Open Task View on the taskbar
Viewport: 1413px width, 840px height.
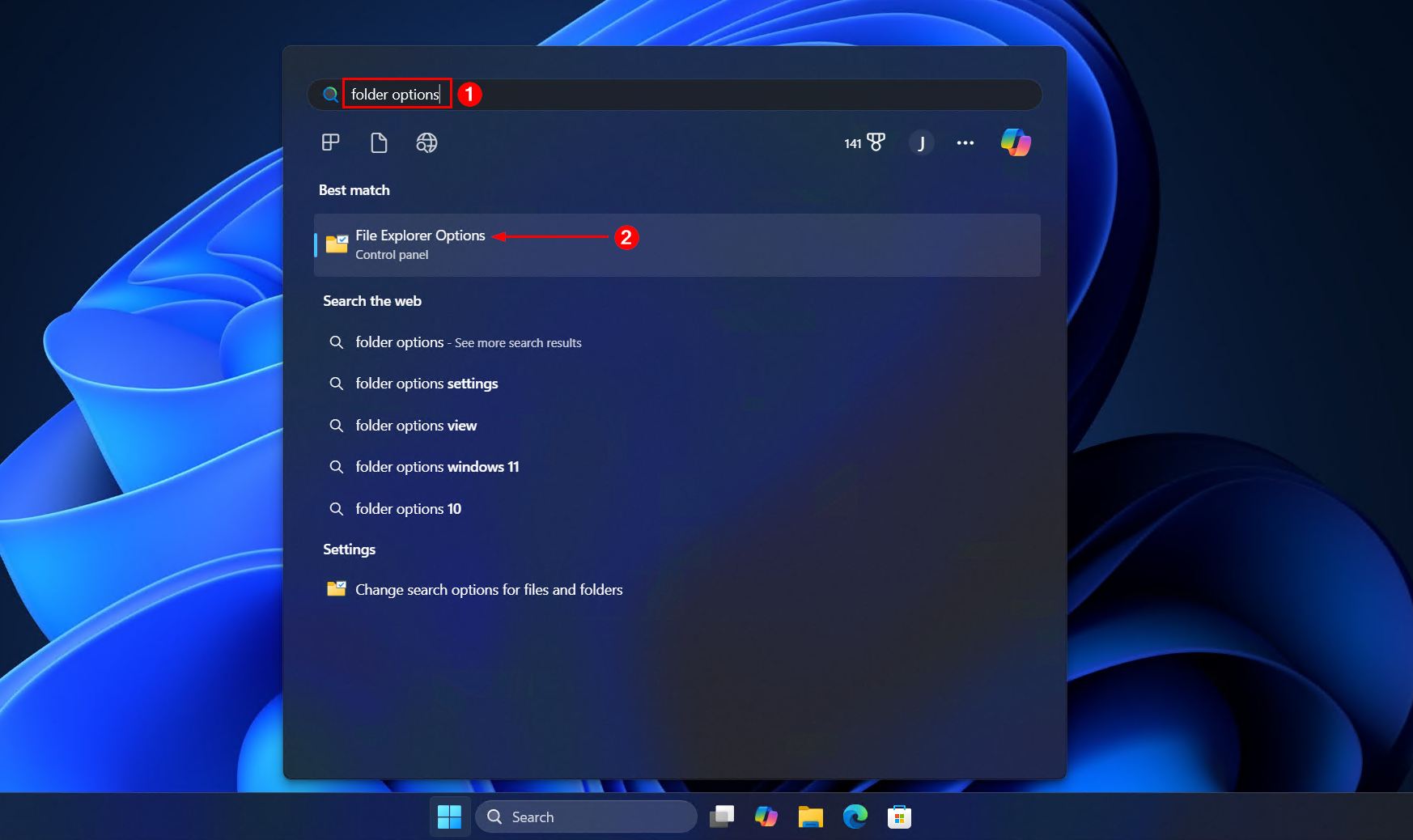(x=723, y=817)
